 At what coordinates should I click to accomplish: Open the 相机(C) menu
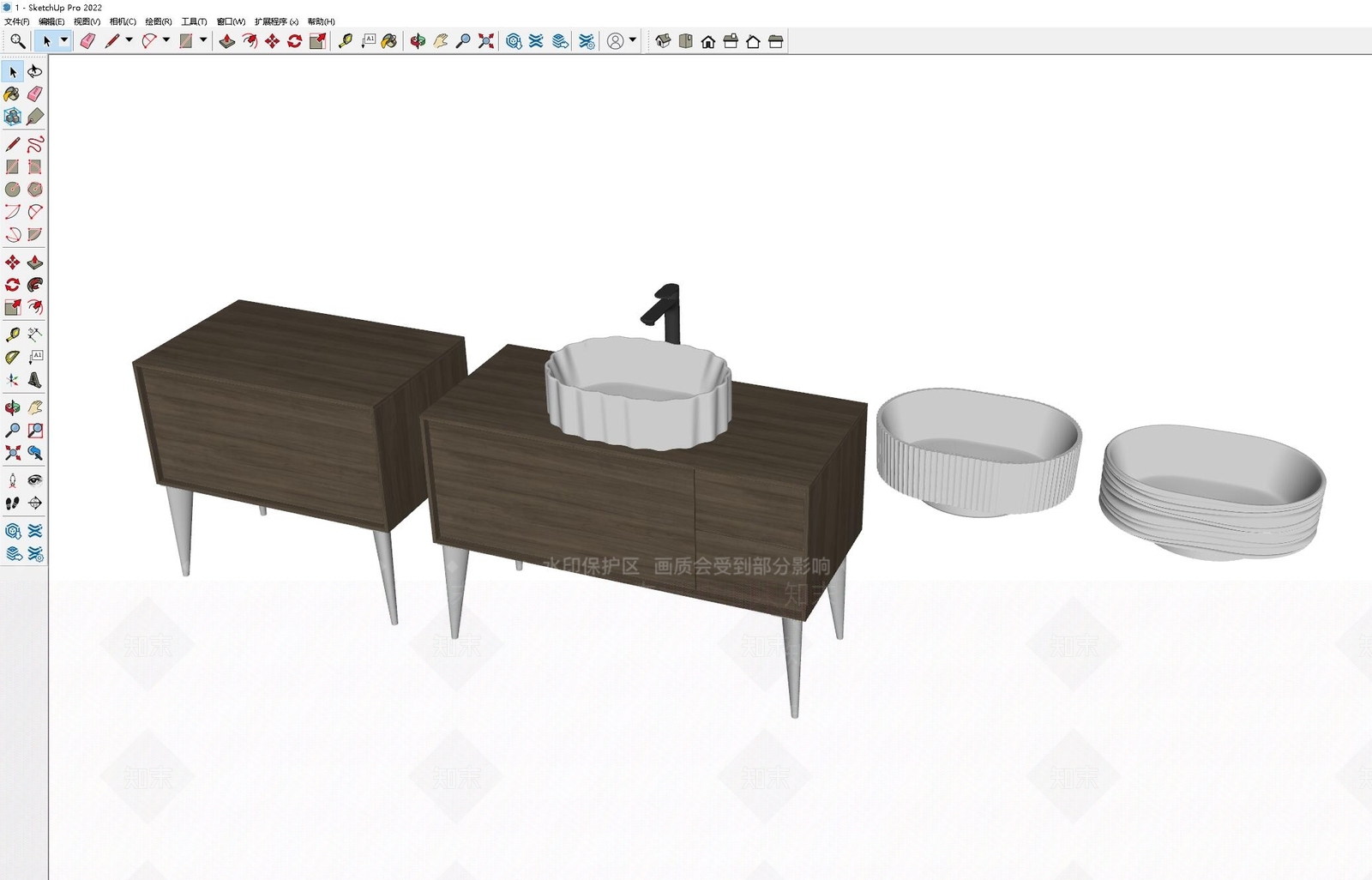123,21
